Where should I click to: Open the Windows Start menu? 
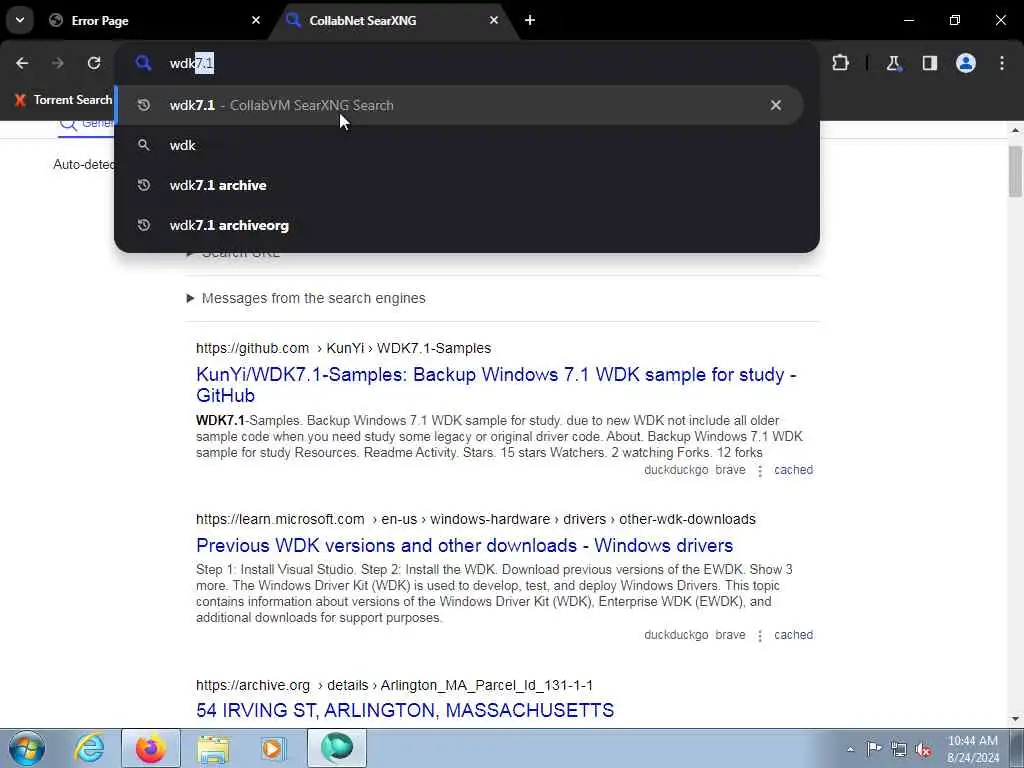26,748
